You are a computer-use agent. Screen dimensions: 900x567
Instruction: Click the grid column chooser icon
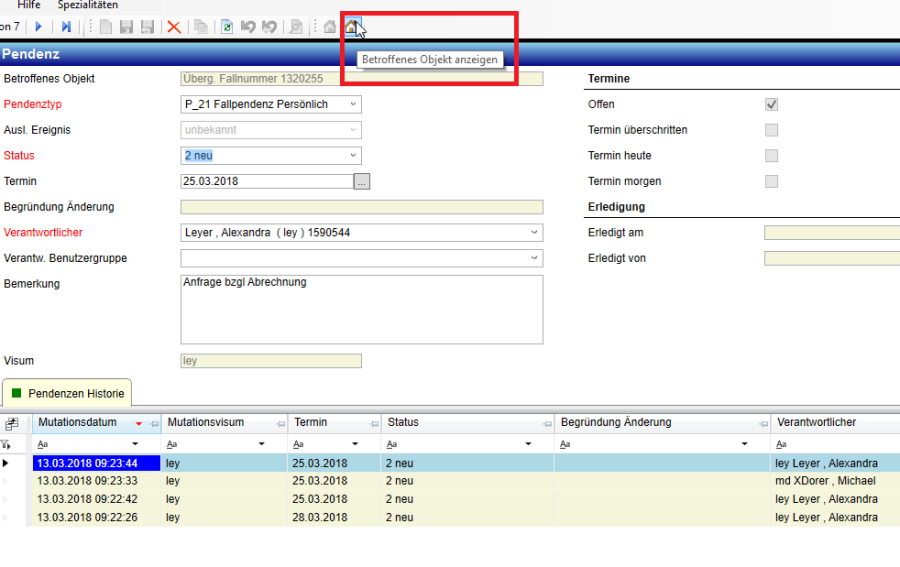12,424
